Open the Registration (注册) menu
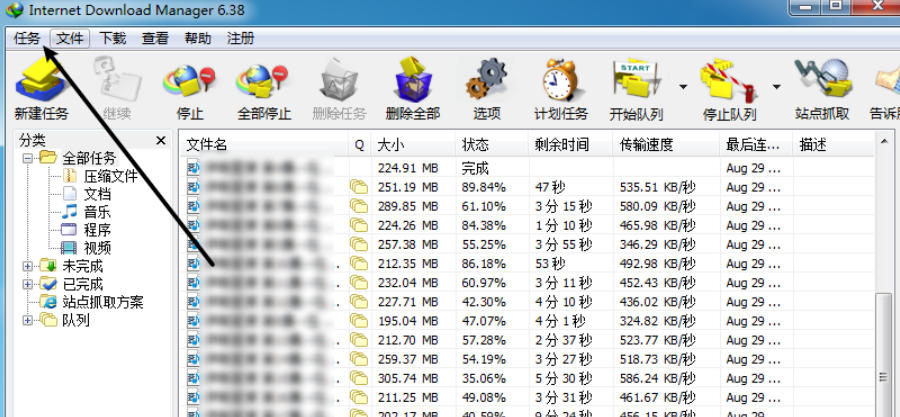The image size is (900, 417). tap(240, 39)
